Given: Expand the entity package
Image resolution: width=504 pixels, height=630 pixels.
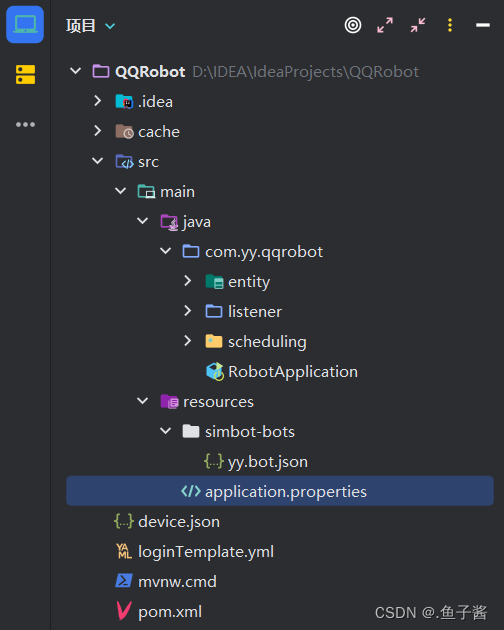Looking at the screenshot, I should (x=188, y=281).
